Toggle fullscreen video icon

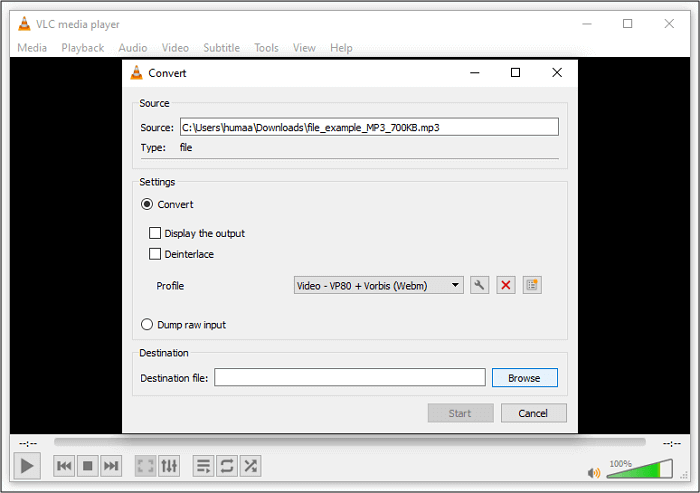pos(145,466)
